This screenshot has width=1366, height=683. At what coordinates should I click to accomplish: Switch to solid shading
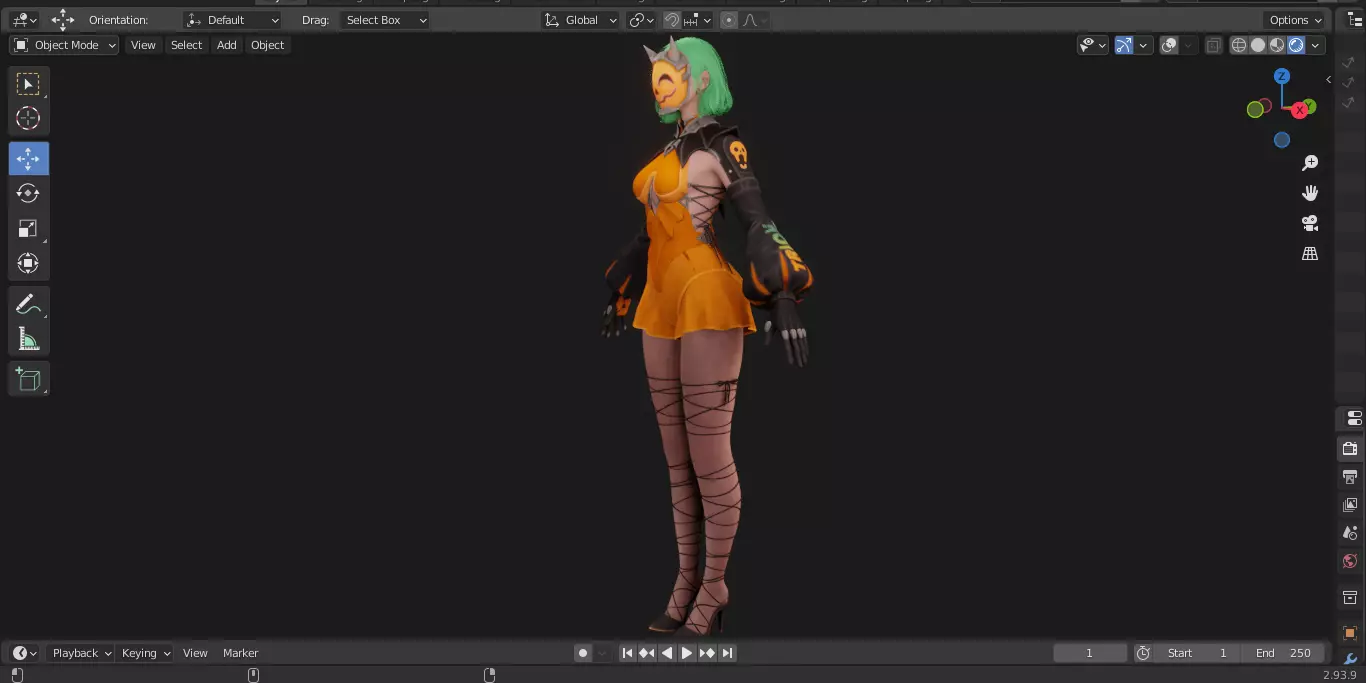(1258, 45)
